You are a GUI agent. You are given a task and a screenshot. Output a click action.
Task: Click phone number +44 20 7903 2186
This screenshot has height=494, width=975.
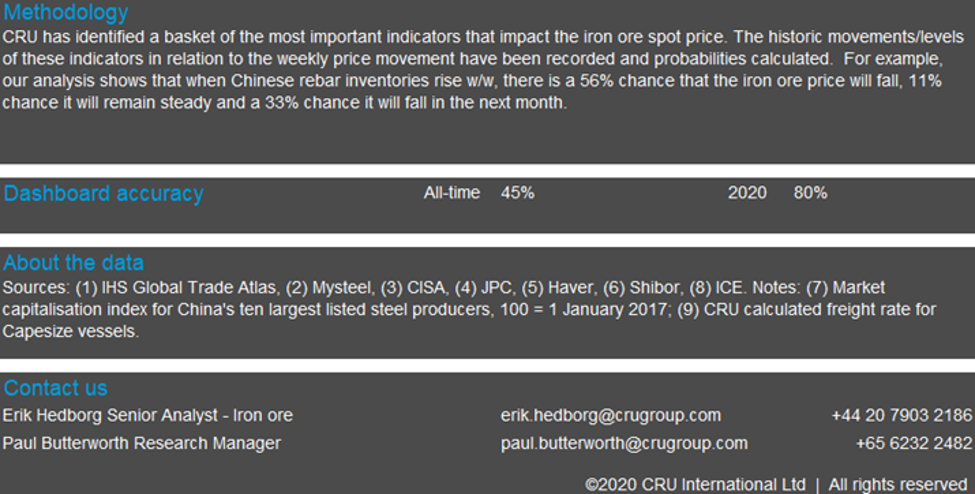[901, 415]
